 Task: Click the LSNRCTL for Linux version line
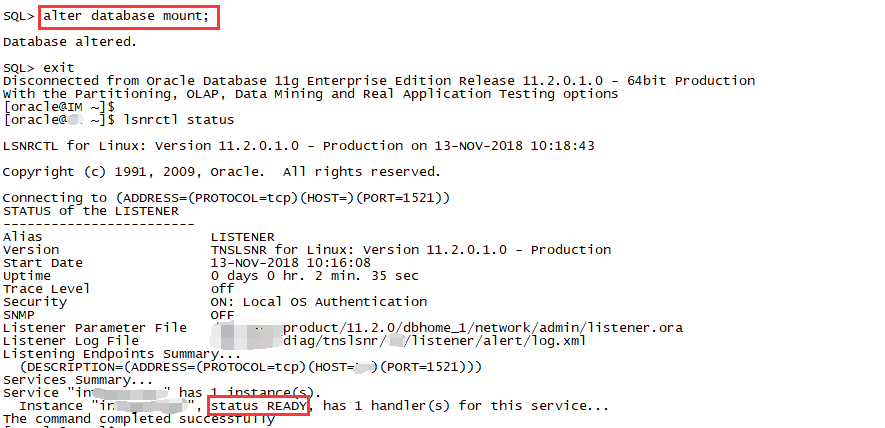coord(299,146)
